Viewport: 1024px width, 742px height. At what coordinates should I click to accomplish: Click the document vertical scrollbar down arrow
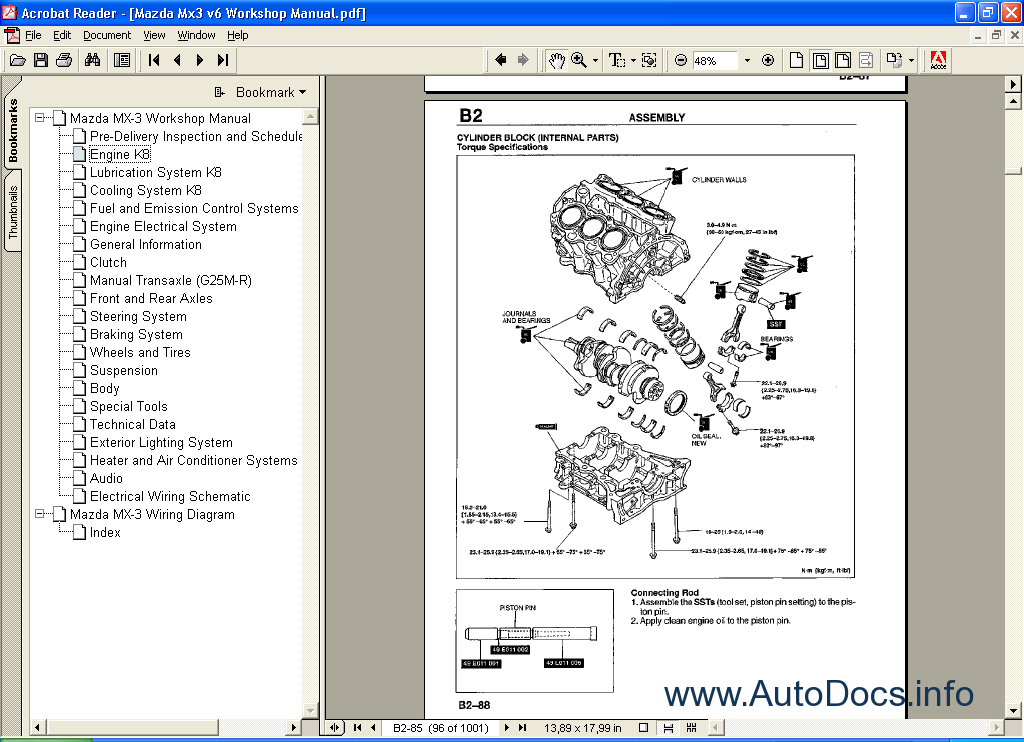(1014, 711)
